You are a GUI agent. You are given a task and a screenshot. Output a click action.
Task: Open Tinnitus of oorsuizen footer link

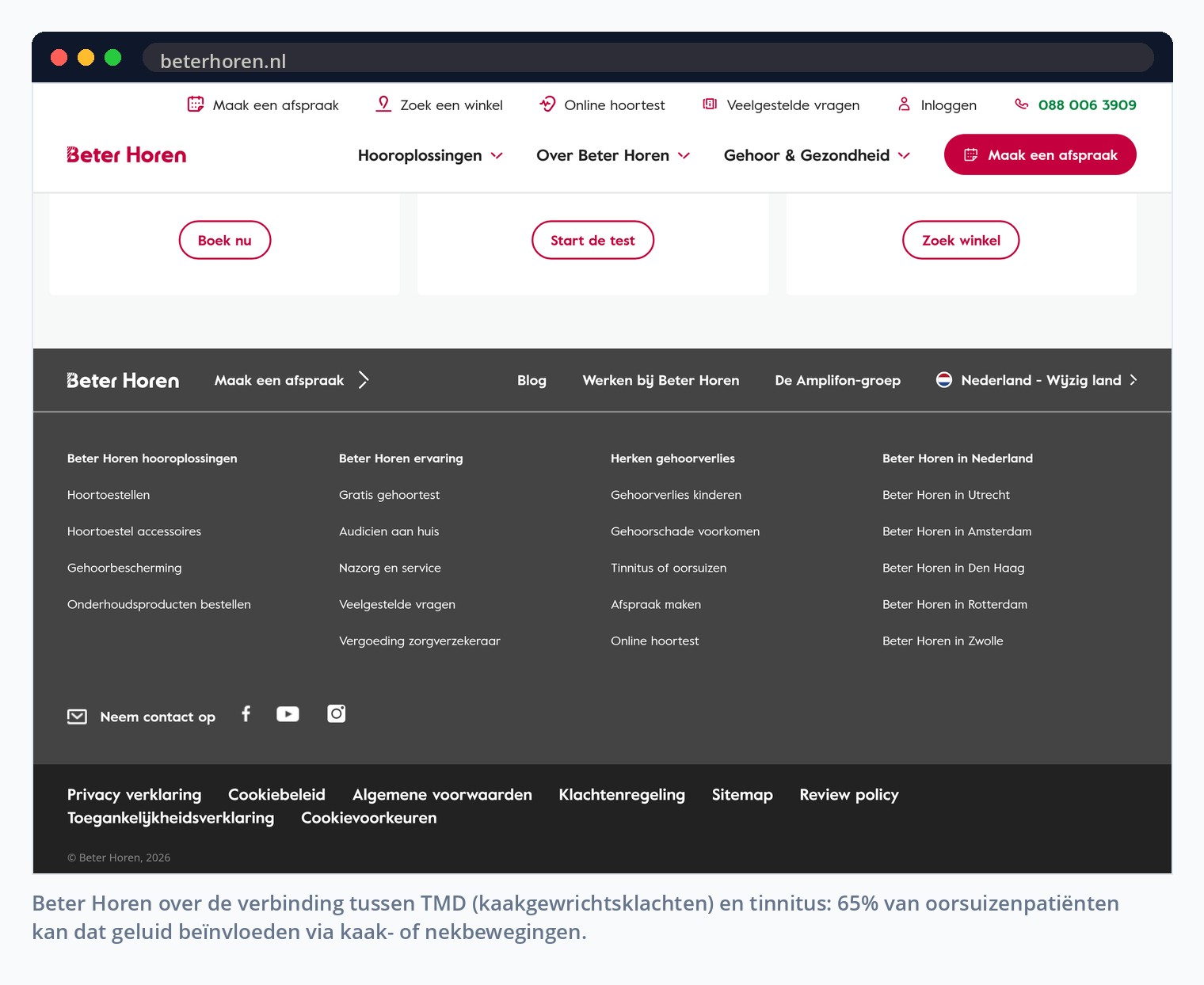point(669,568)
